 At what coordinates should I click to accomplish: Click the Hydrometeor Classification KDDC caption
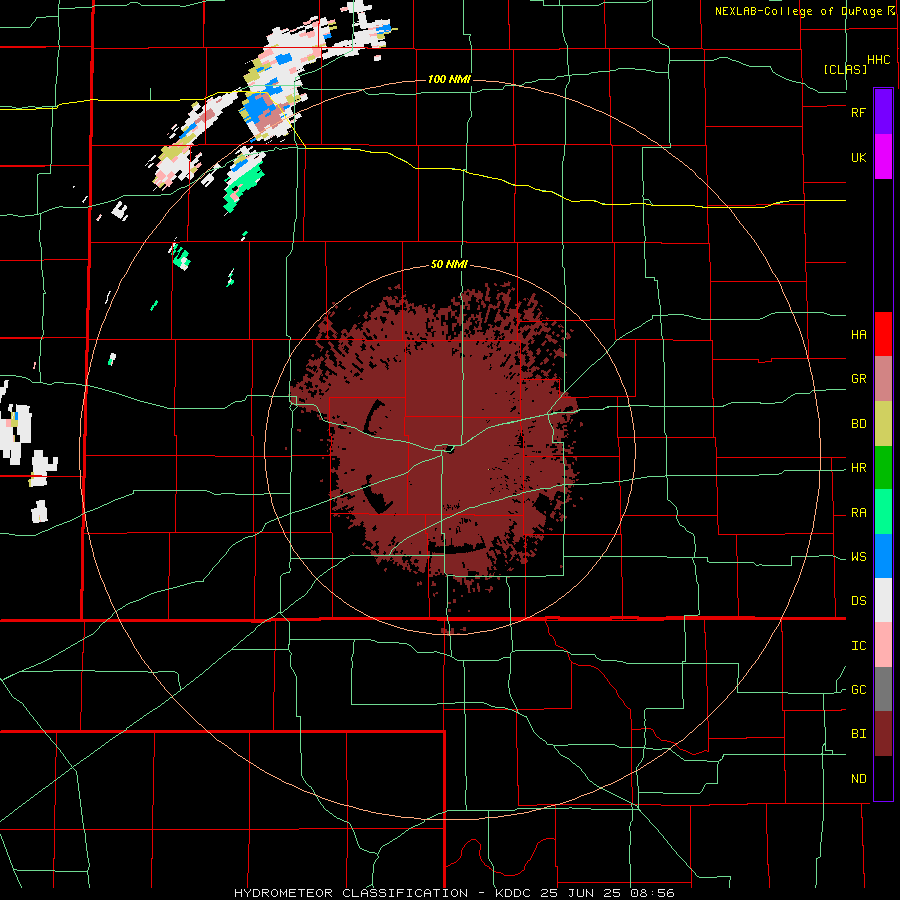click(454, 893)
